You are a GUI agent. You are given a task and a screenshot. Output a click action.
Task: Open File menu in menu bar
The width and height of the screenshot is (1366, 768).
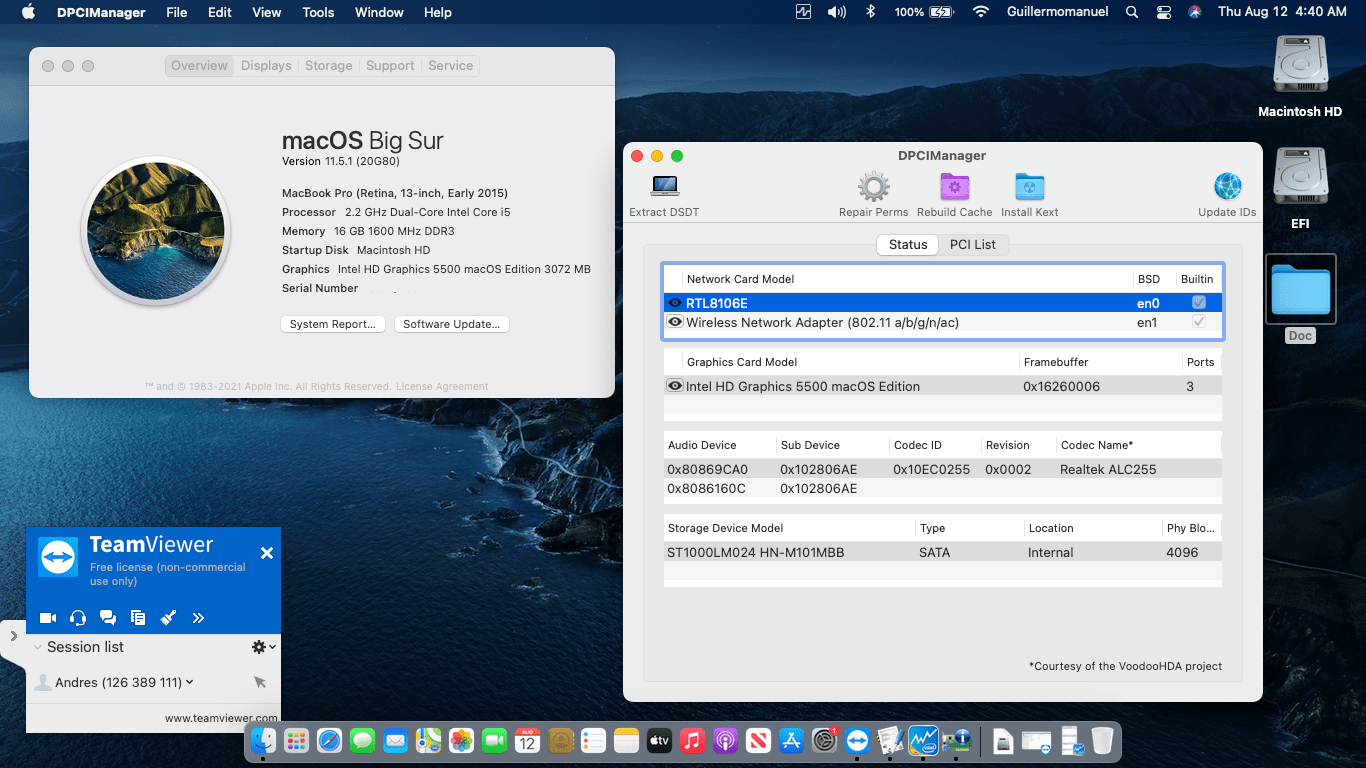(x=176, y=12)
